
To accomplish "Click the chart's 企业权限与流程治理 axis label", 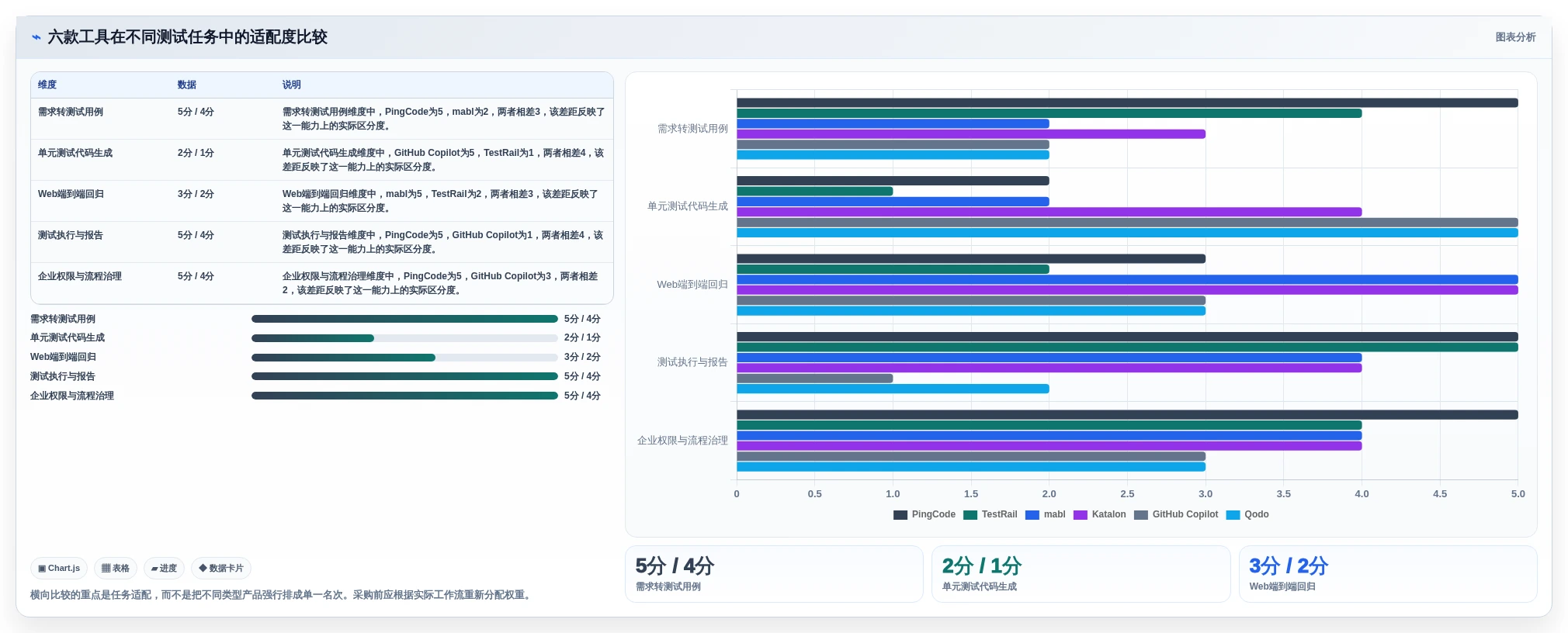I will pyautogui.click(x=682, y=441).
